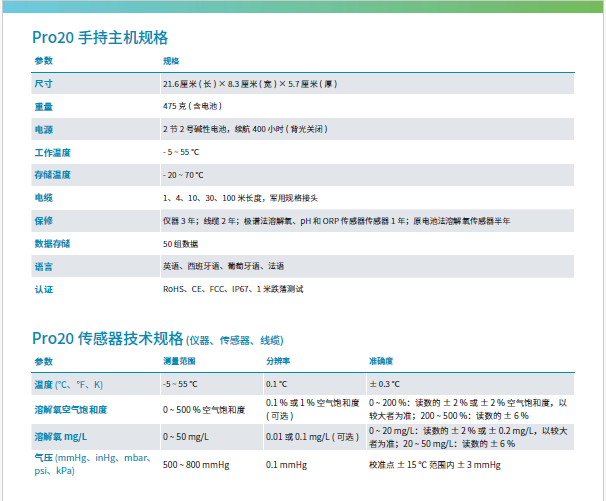Image resolution: width=606 pixels, height=501 pixels.
Task: Click the resolution '0.01 或 0.1 mg/L (可选)'
Action: 312,437
